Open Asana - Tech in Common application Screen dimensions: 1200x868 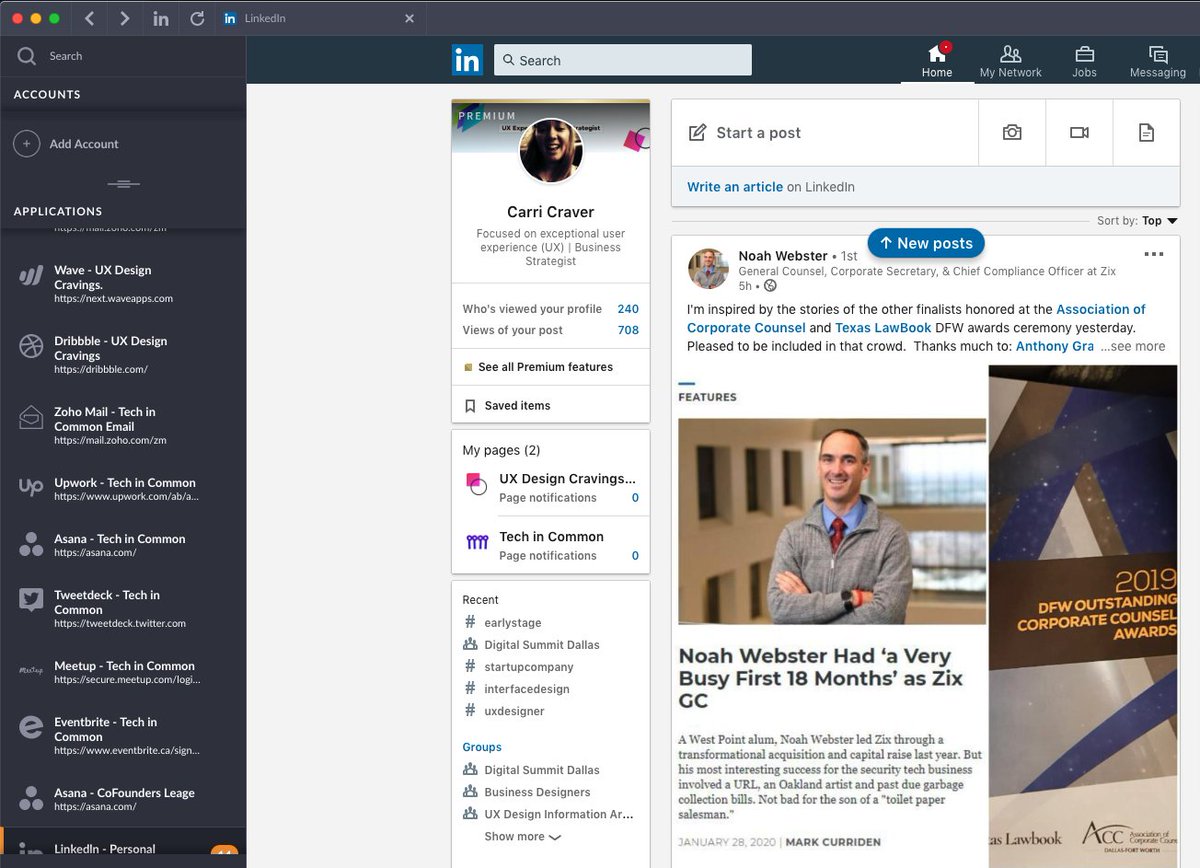click(123, 545)
